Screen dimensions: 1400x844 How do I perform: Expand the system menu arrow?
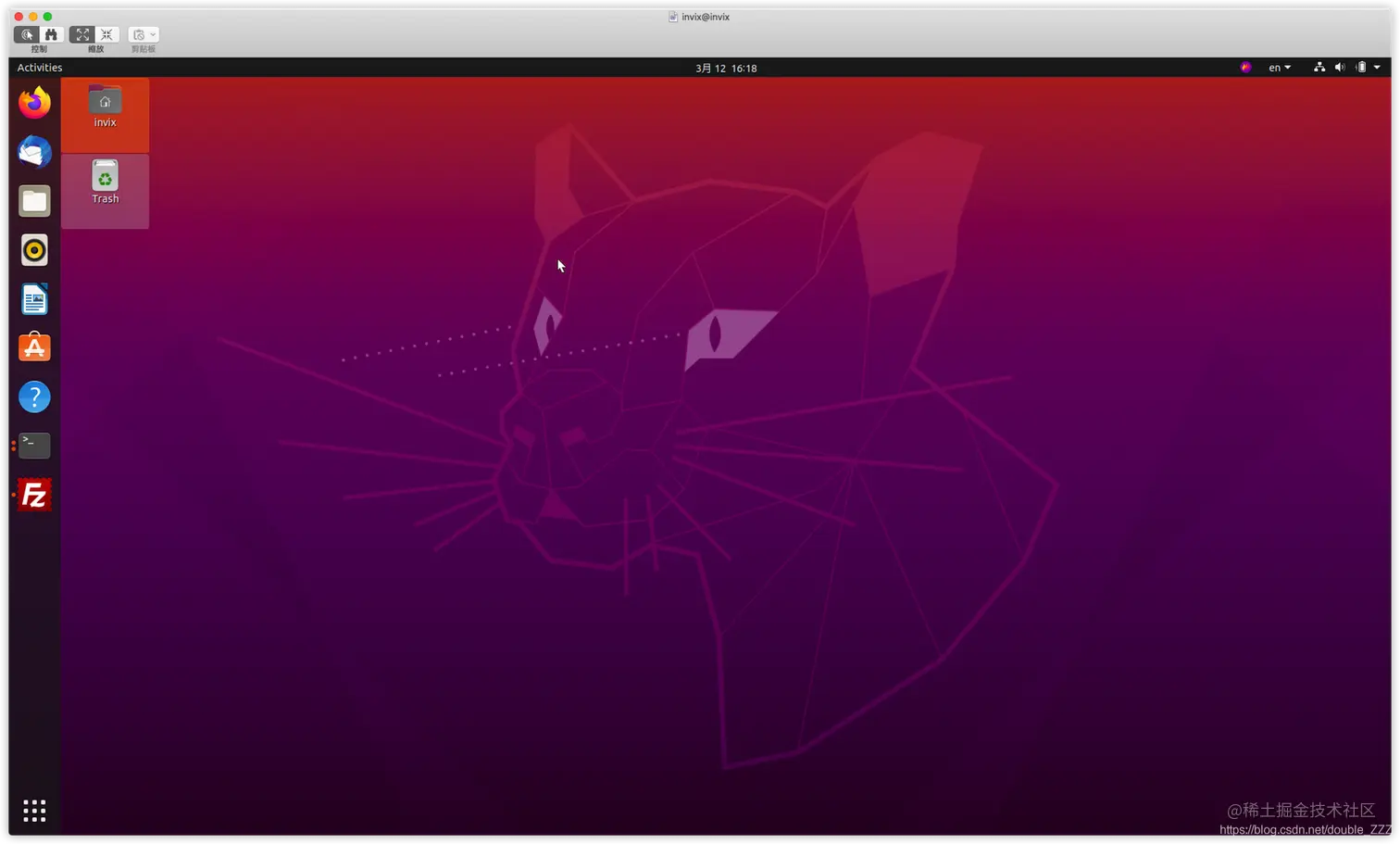[x=1377, y=68]
